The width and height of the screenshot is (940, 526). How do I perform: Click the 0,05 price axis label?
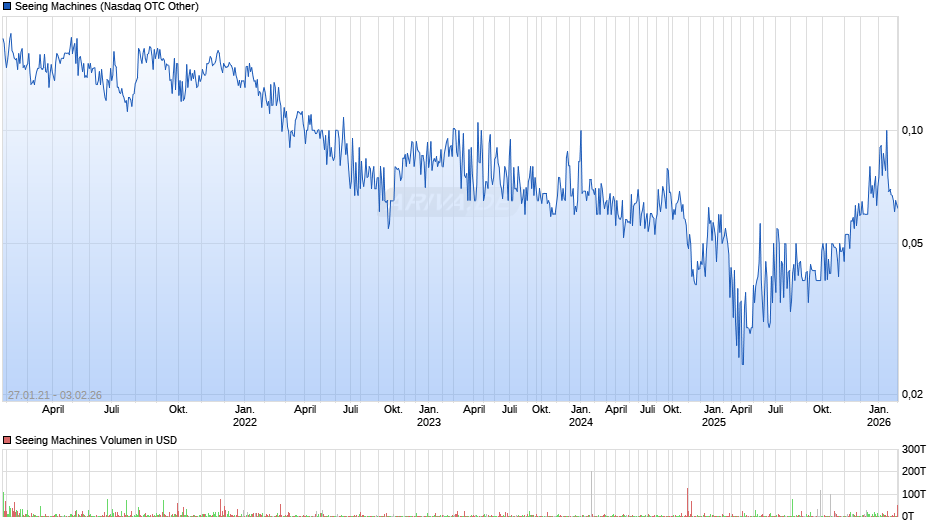[912, 243]
